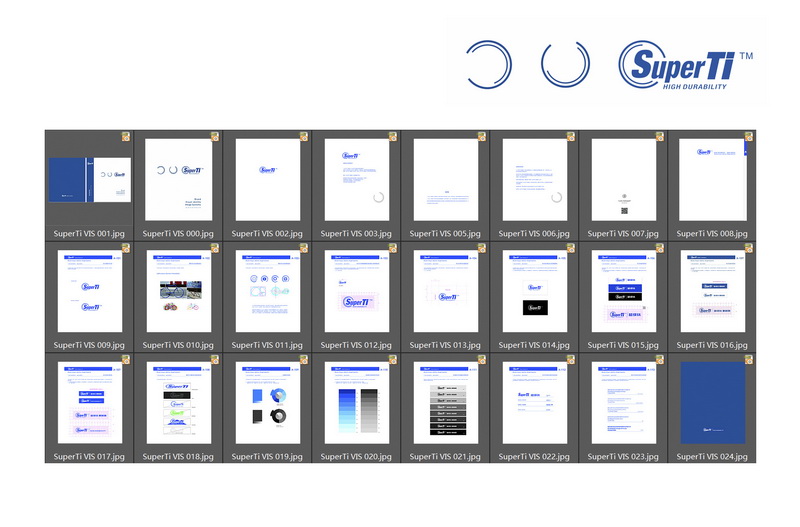Click the badge icon on SuperTi VIS 014.jpg

pos(571,248)
